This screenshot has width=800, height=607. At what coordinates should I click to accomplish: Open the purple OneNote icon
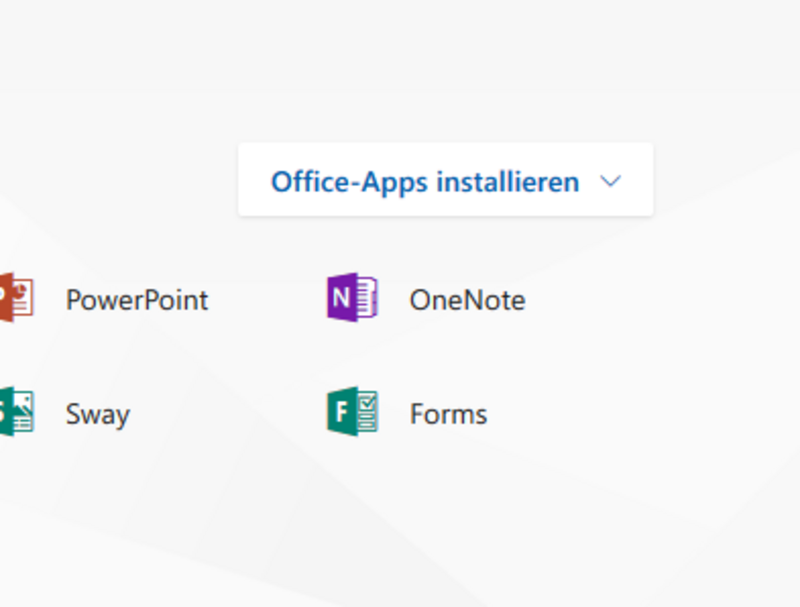pyautogui.click(x=353, y=297)
